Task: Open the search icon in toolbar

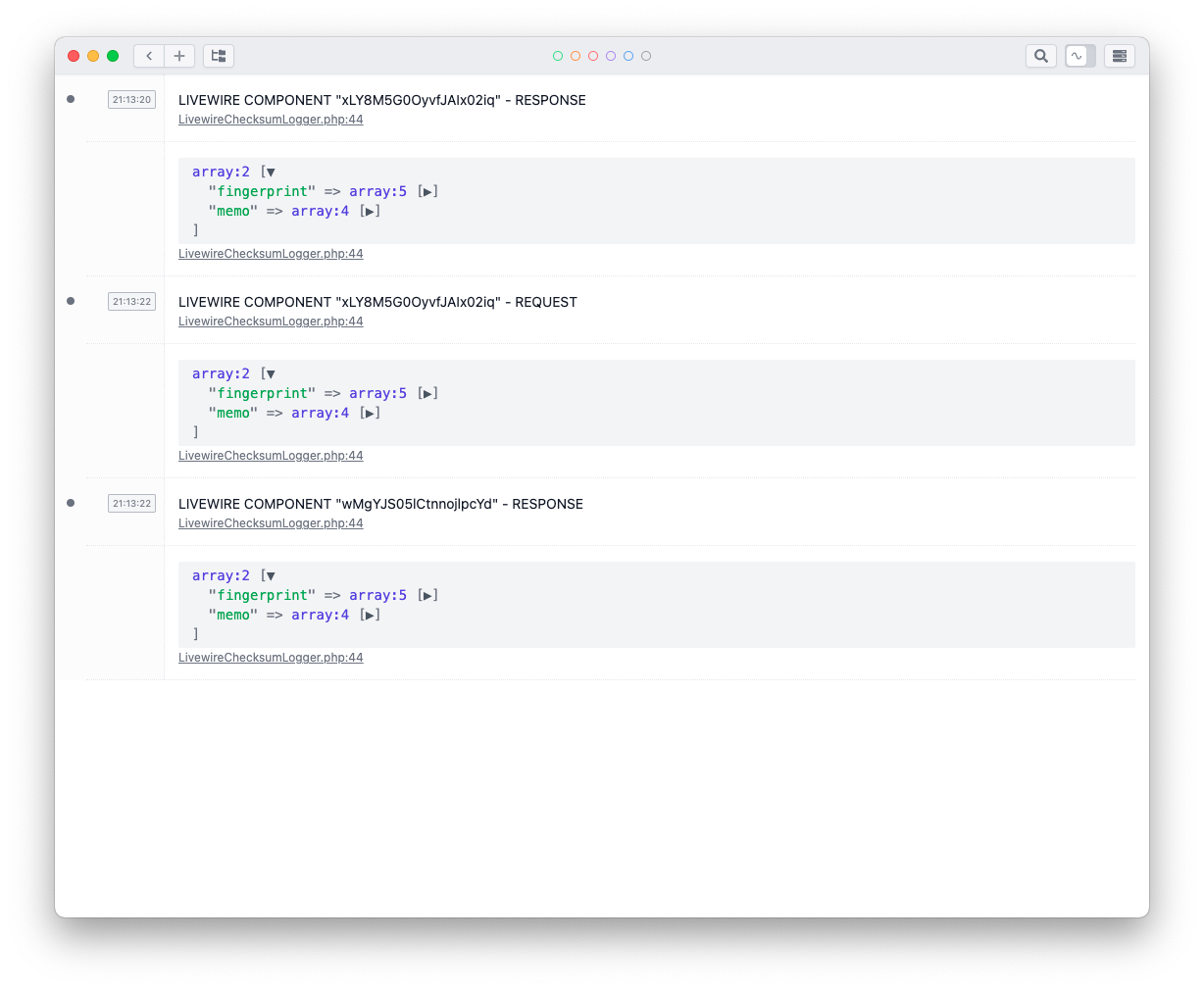Action: 1041,56
